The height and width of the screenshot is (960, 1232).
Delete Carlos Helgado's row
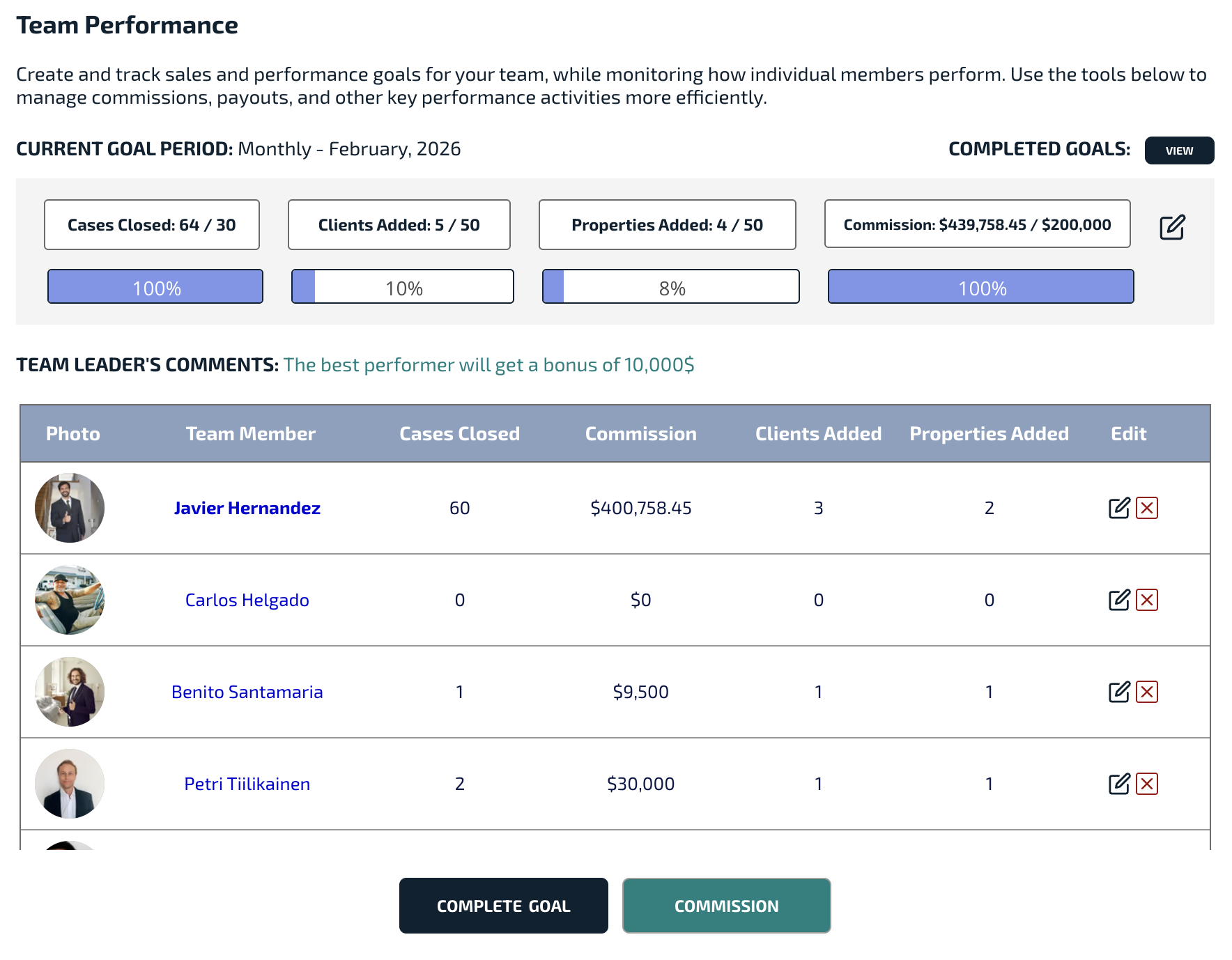pos(1146,600)
